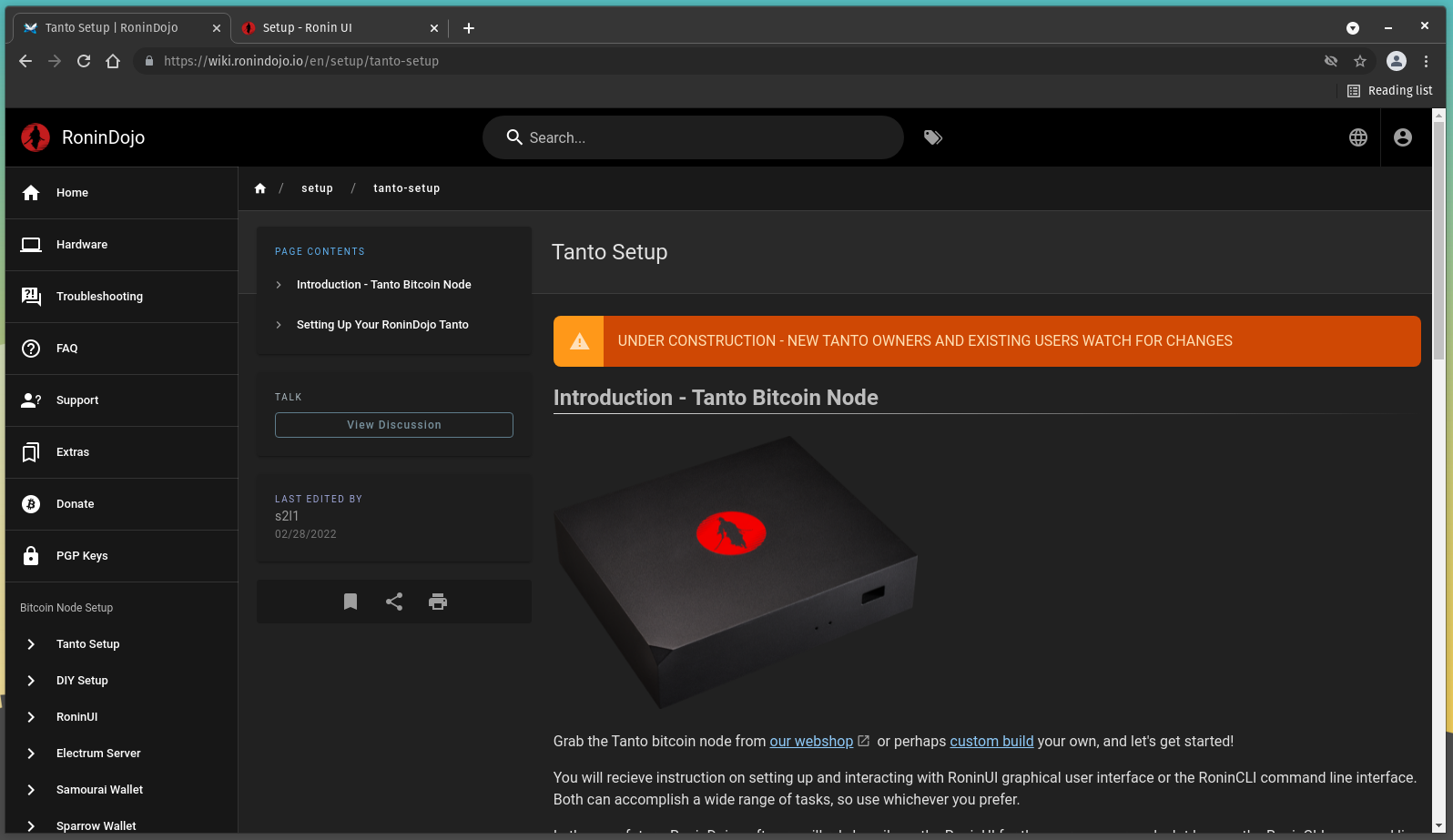Click the search field

(693, 137)
